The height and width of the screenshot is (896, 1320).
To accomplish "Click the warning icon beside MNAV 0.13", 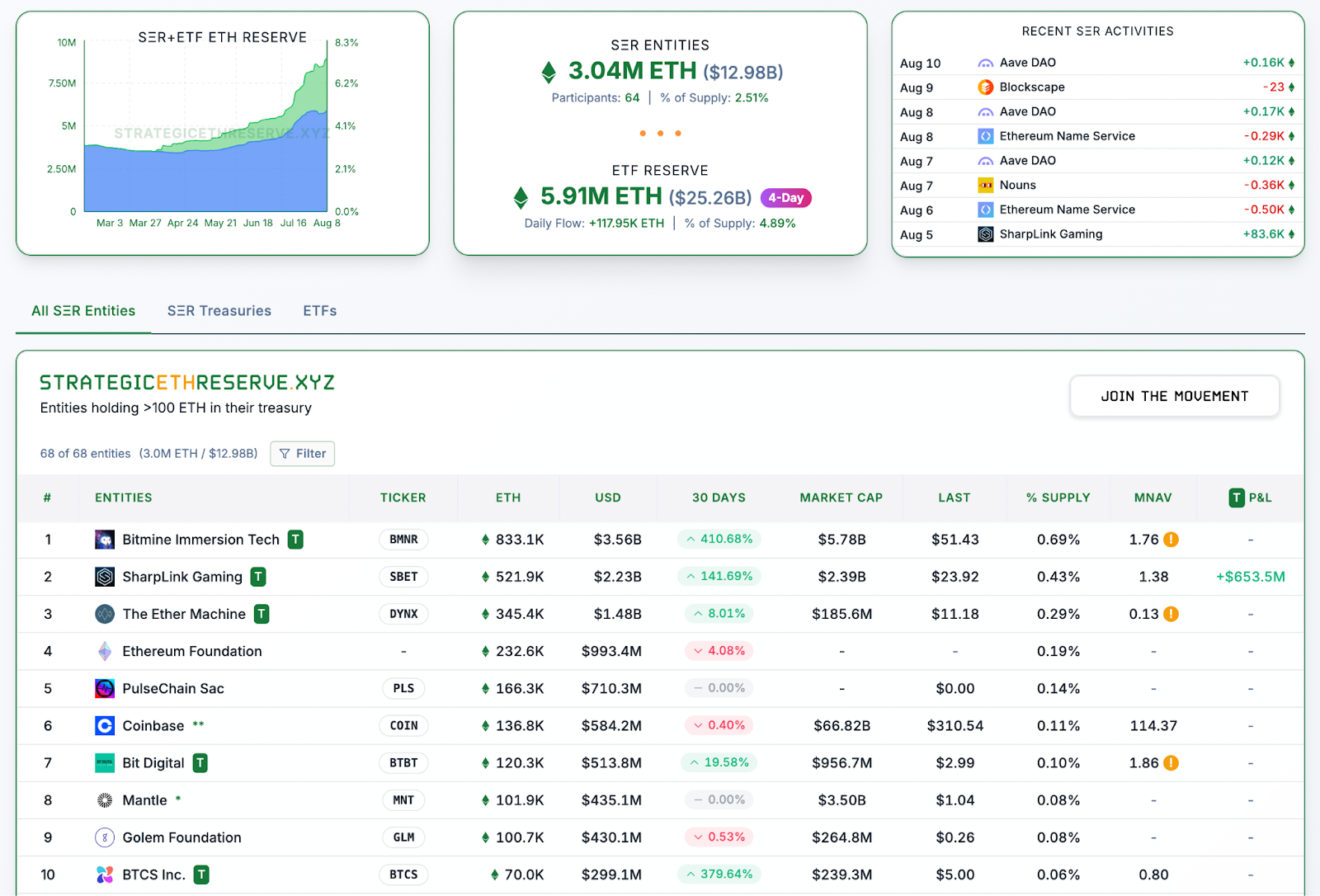I will click(1171, 614).
